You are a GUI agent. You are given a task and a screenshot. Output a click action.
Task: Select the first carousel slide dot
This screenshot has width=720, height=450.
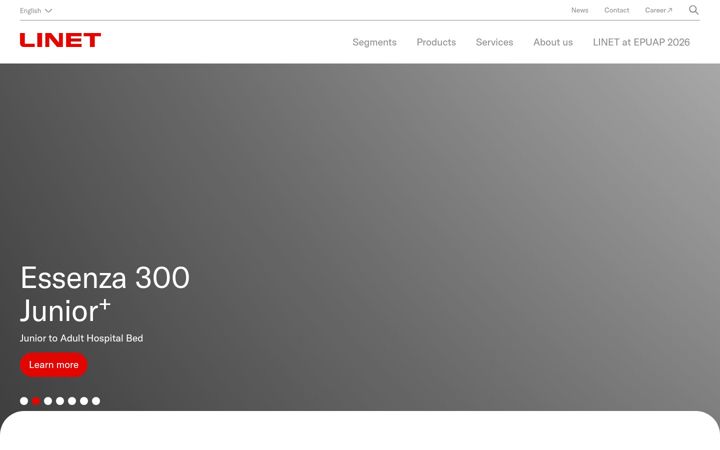click(x=24, y=401)
